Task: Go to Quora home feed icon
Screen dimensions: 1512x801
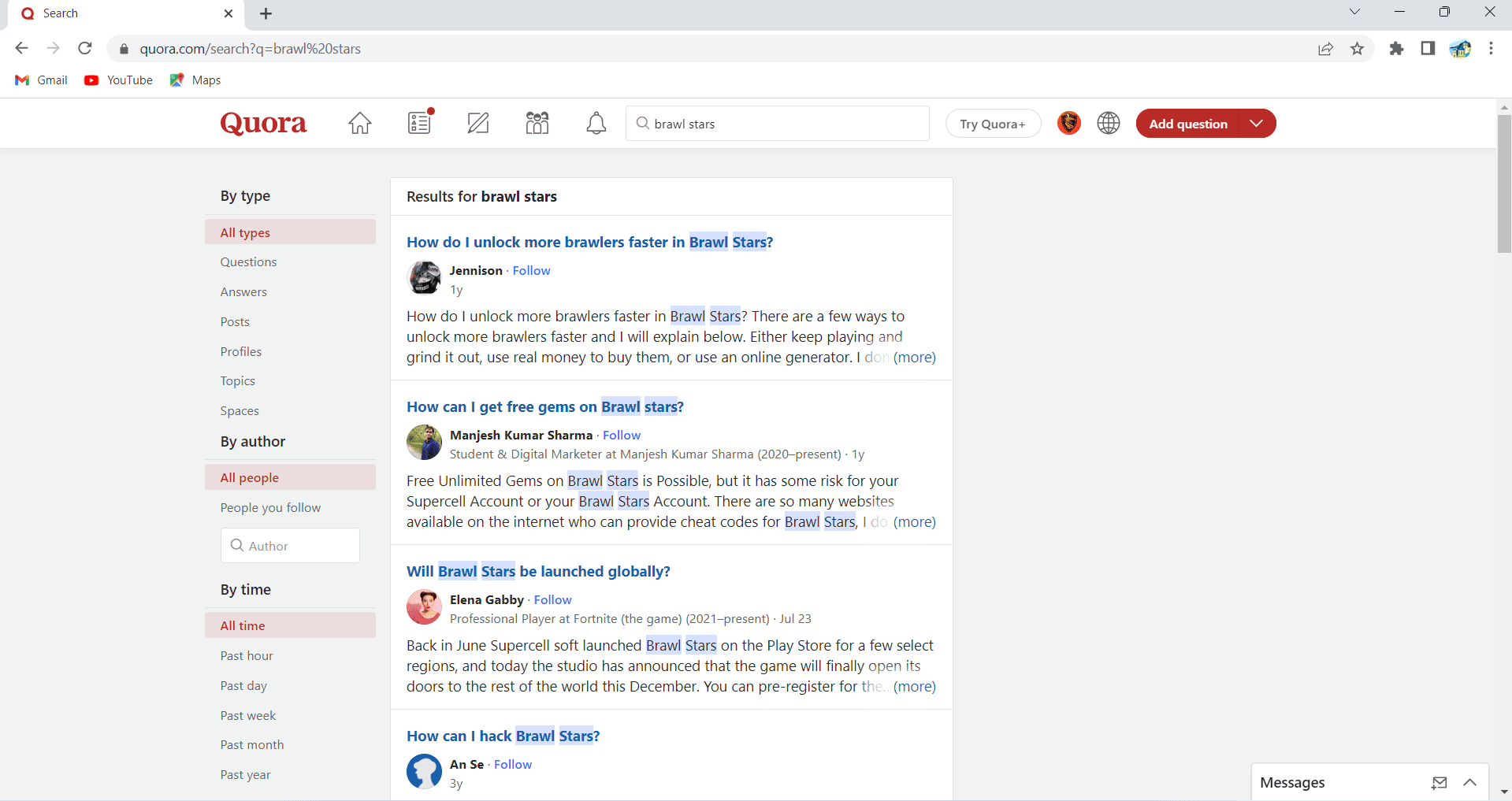Action: pos(360,124)
